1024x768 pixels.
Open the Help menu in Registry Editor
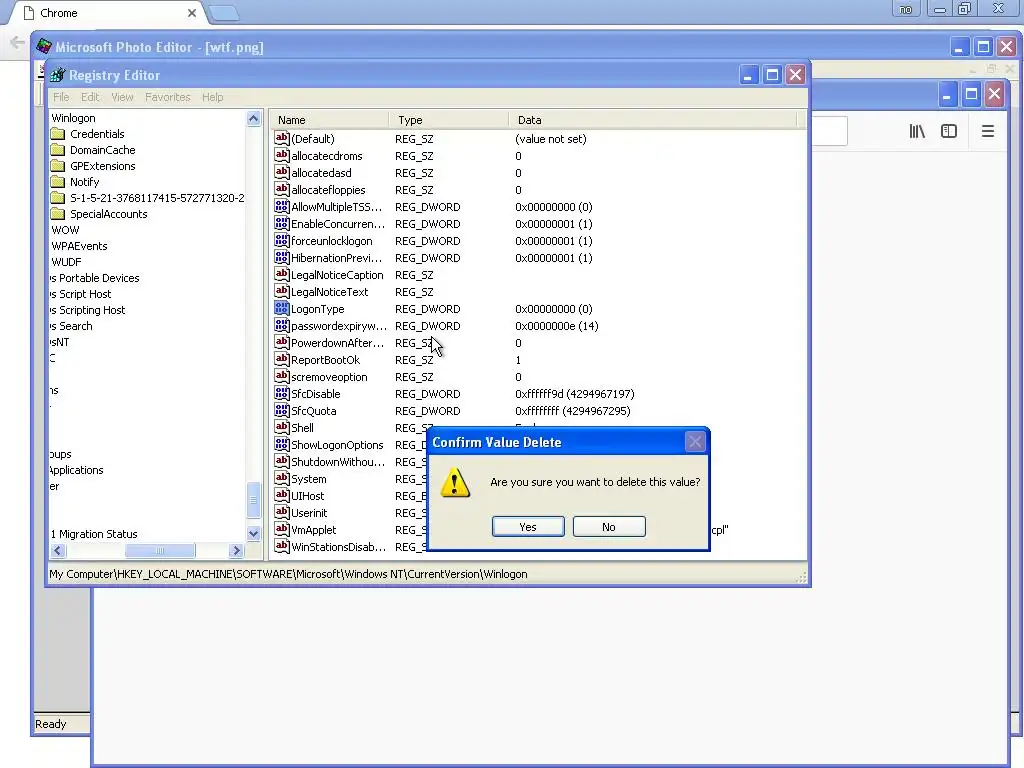click(212, 97)
